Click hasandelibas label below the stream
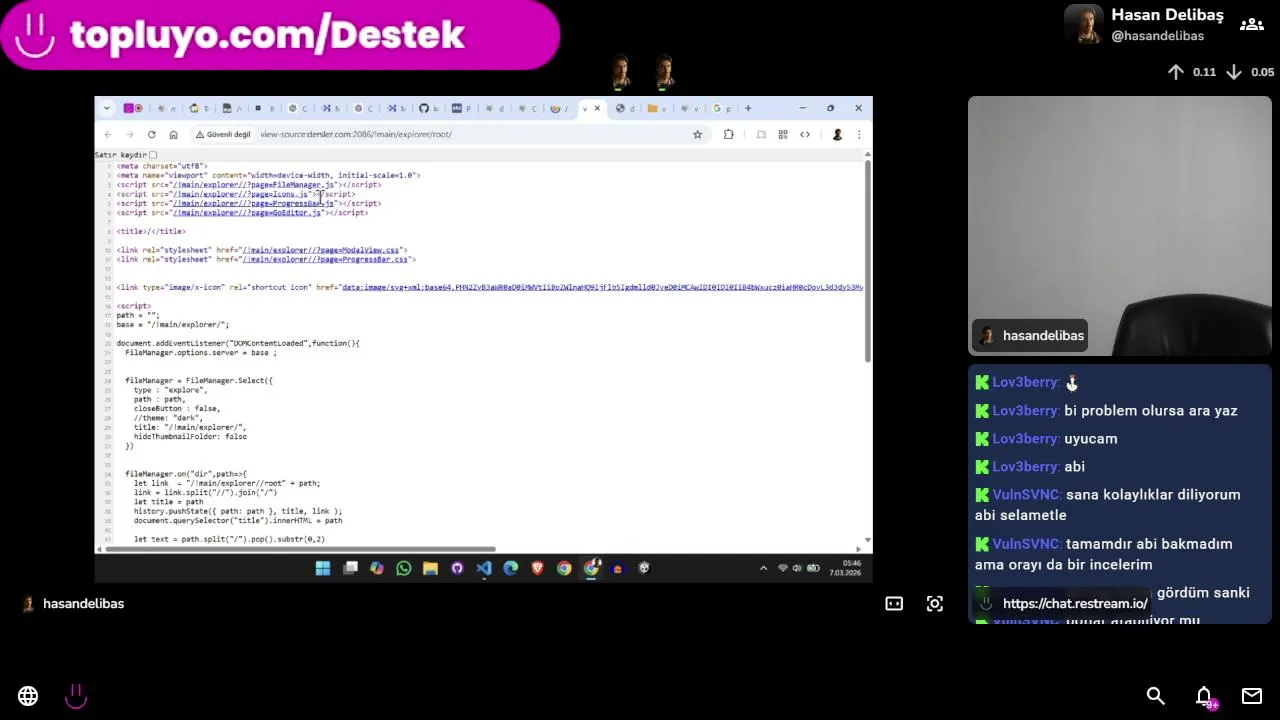The image size is (1280, 720). click(x=83, y=604)
